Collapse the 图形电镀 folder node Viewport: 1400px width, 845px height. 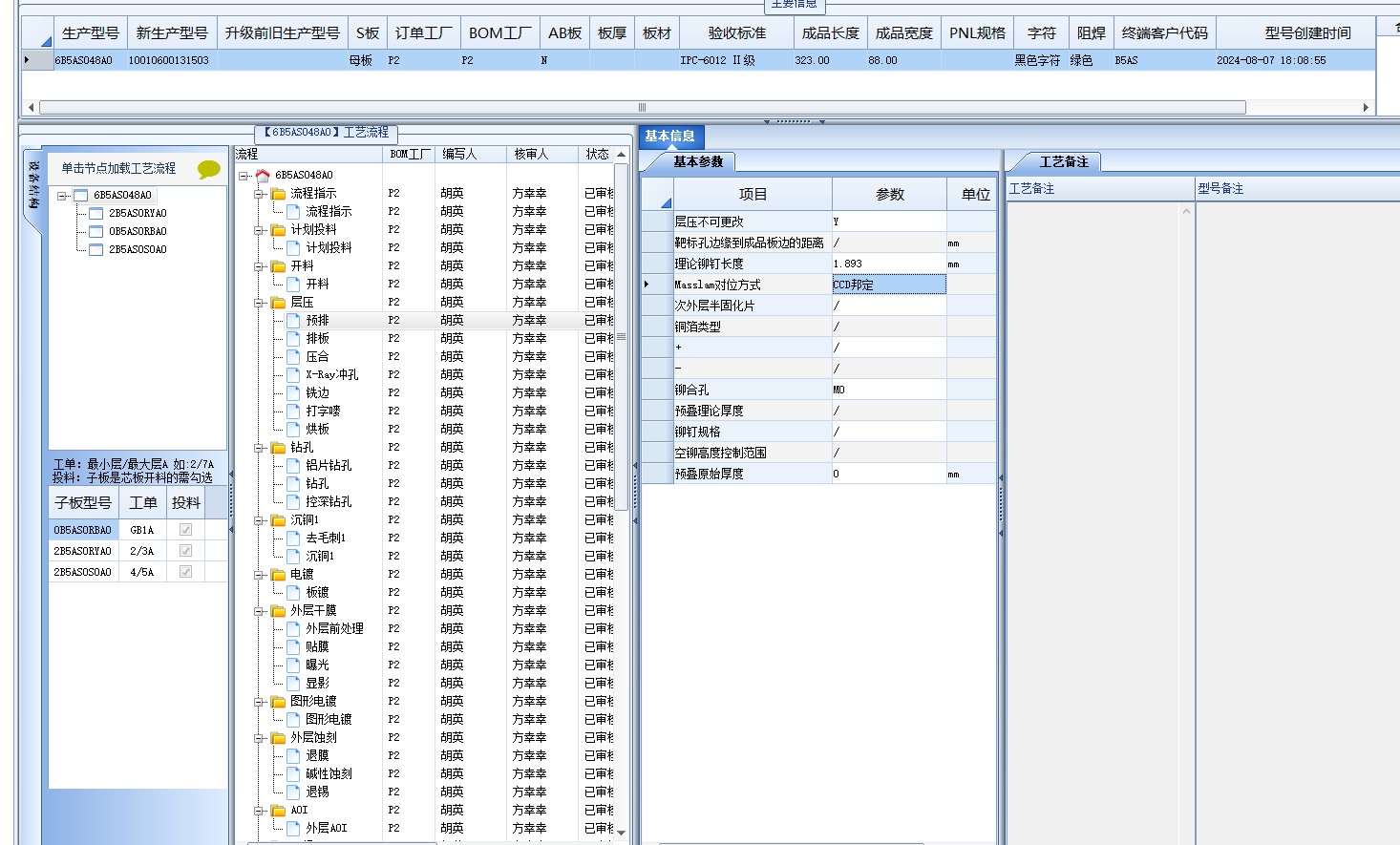click(258, 702)
